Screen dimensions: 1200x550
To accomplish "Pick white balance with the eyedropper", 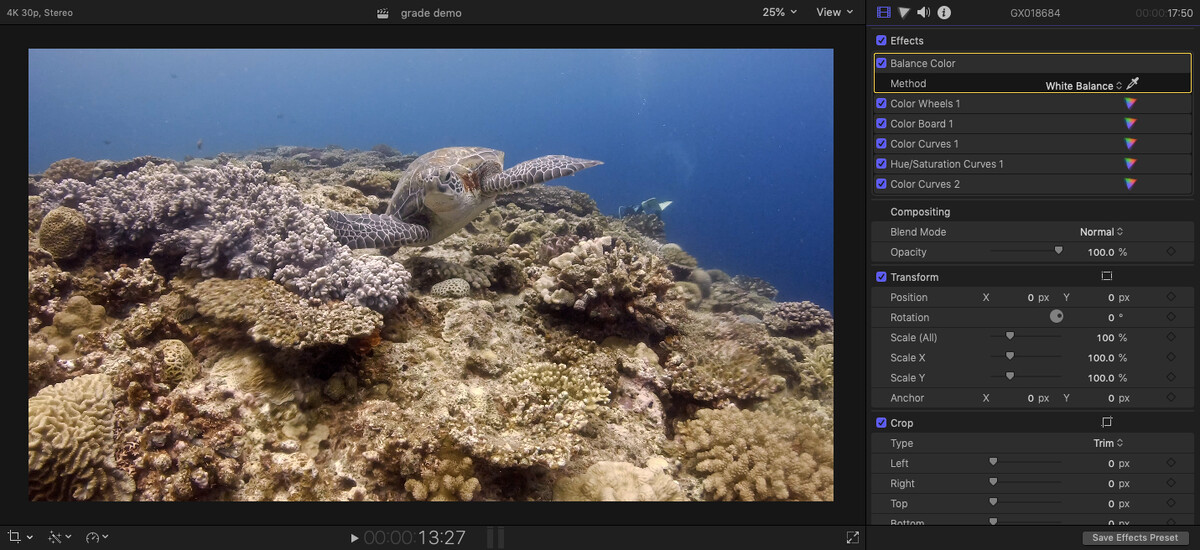I will point(1133,84).
